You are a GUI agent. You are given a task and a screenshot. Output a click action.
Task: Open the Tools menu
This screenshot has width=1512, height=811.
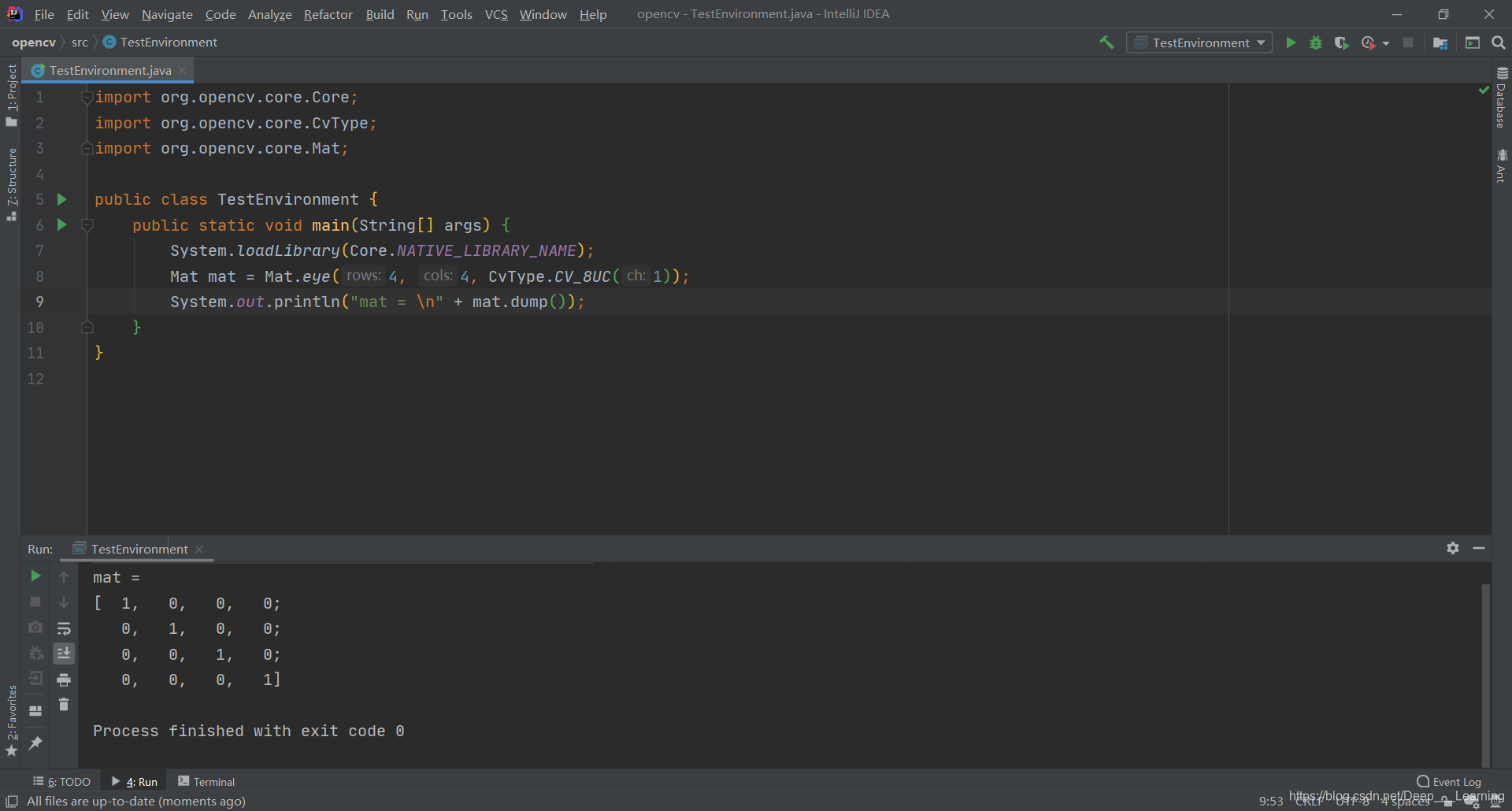click(x=456, y=14)
